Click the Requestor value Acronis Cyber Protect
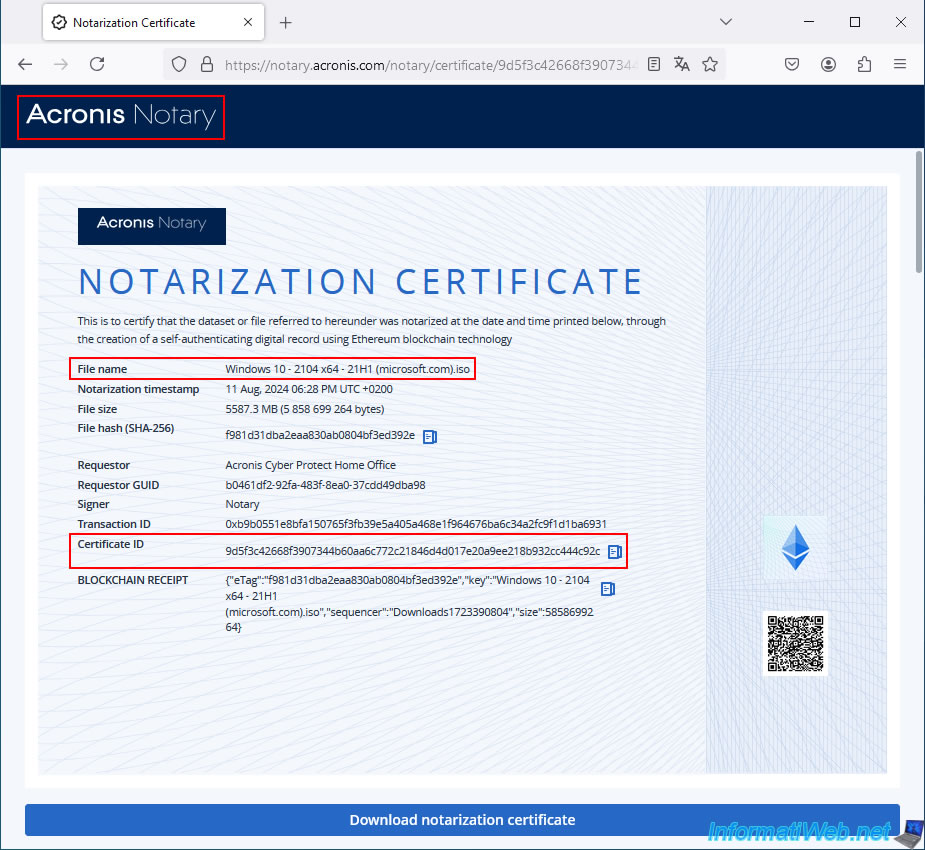The height and width of the screenshot is (850, 925). (x=310, y=465)
